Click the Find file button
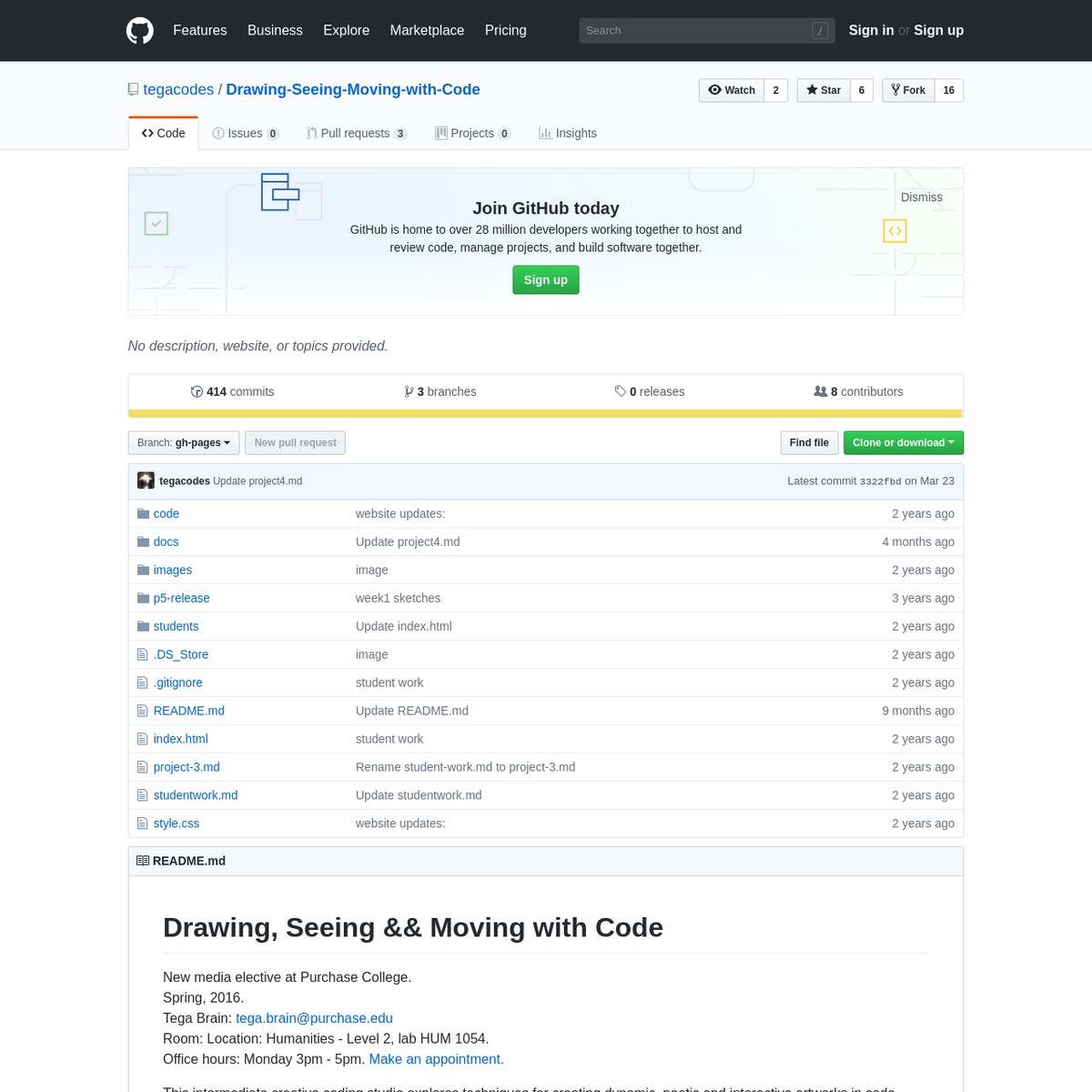1092x1092 pixels. tap(809, 443)
